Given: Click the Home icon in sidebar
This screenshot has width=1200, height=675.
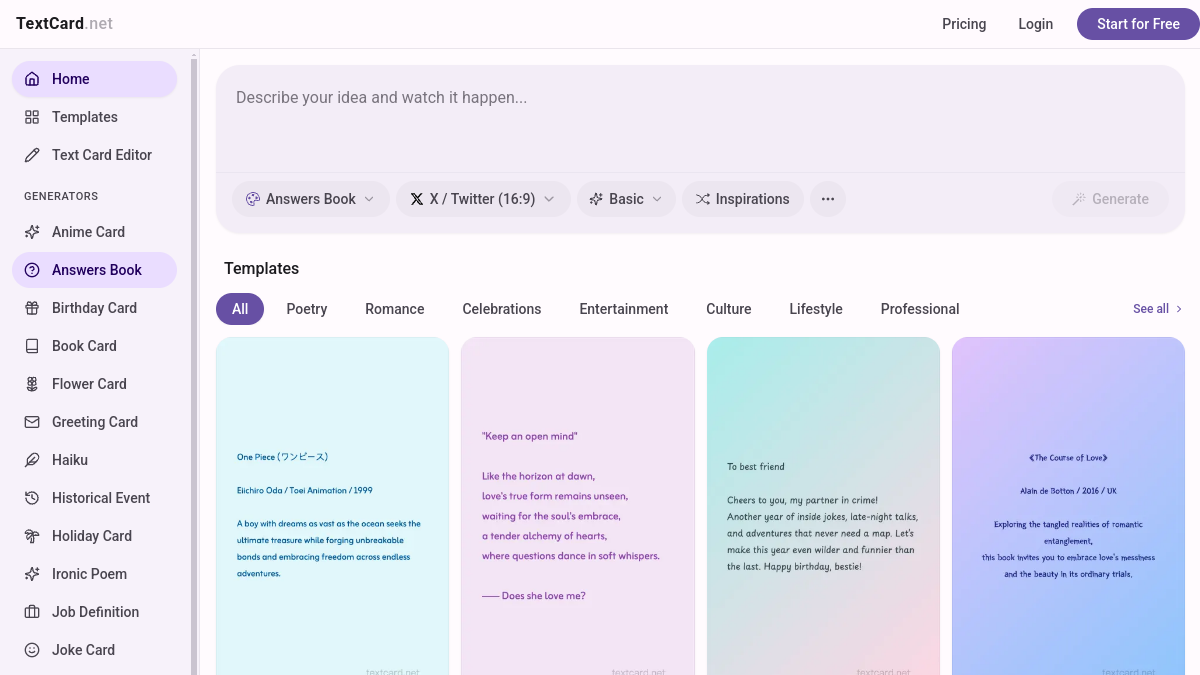Looking at the screenshot, I should click(32, 79).
